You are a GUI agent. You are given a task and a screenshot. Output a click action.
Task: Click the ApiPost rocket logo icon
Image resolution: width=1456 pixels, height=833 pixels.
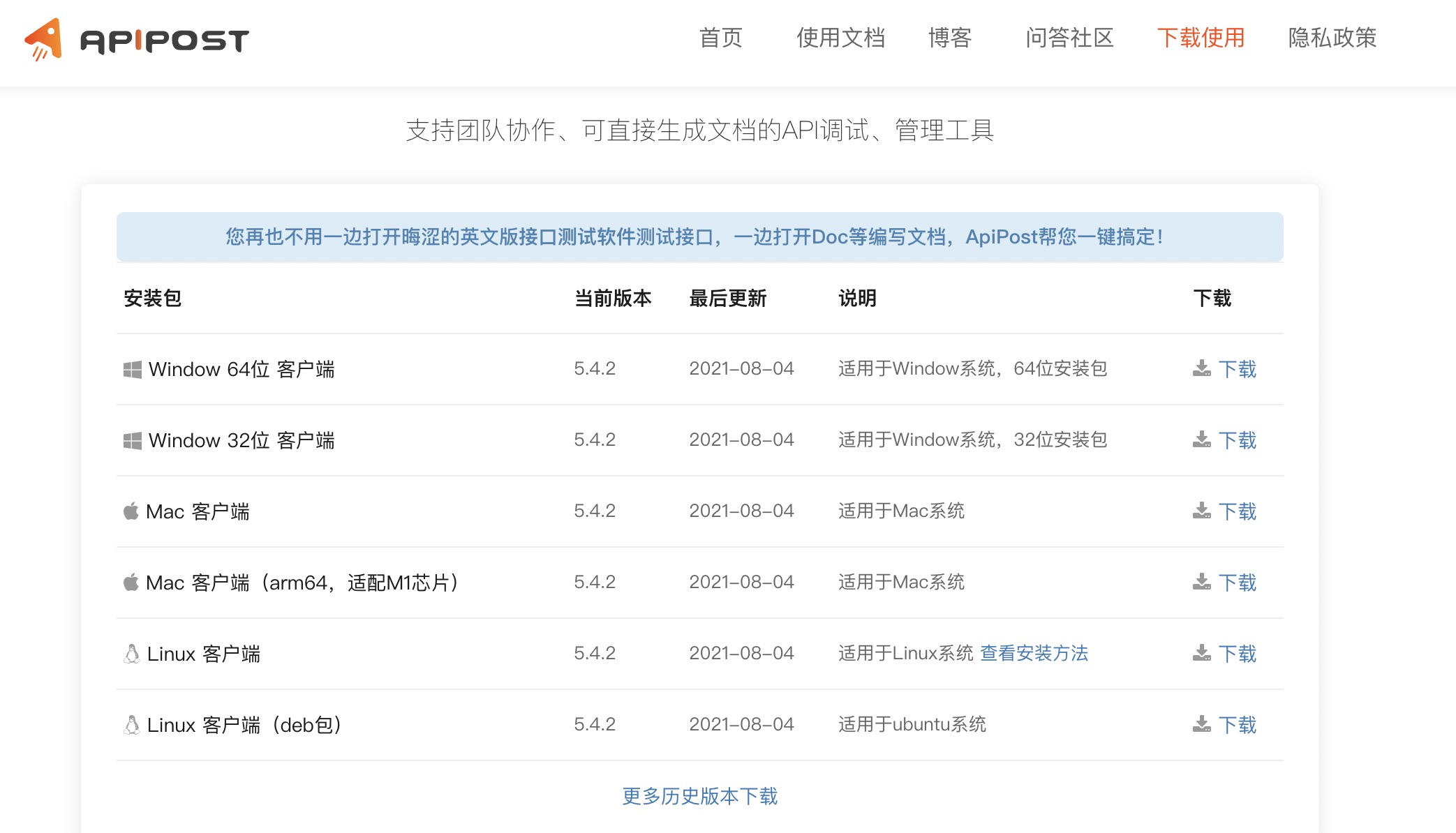pos(44,39)
